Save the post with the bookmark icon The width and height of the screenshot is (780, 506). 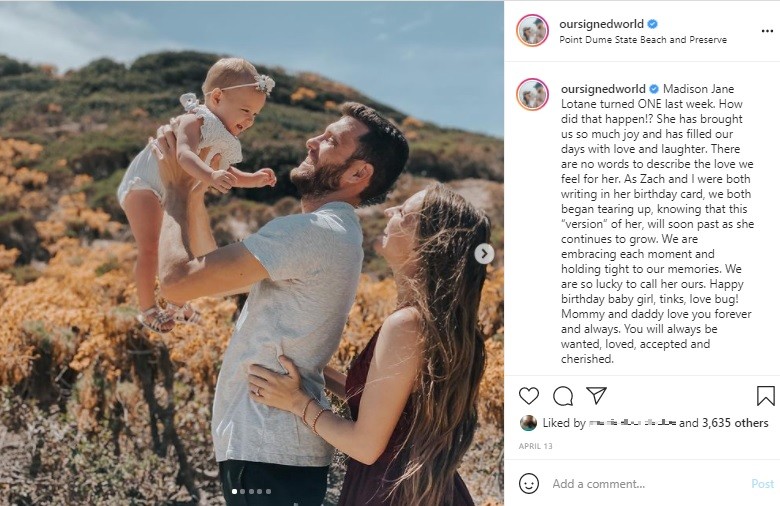(x=766, y=396)
